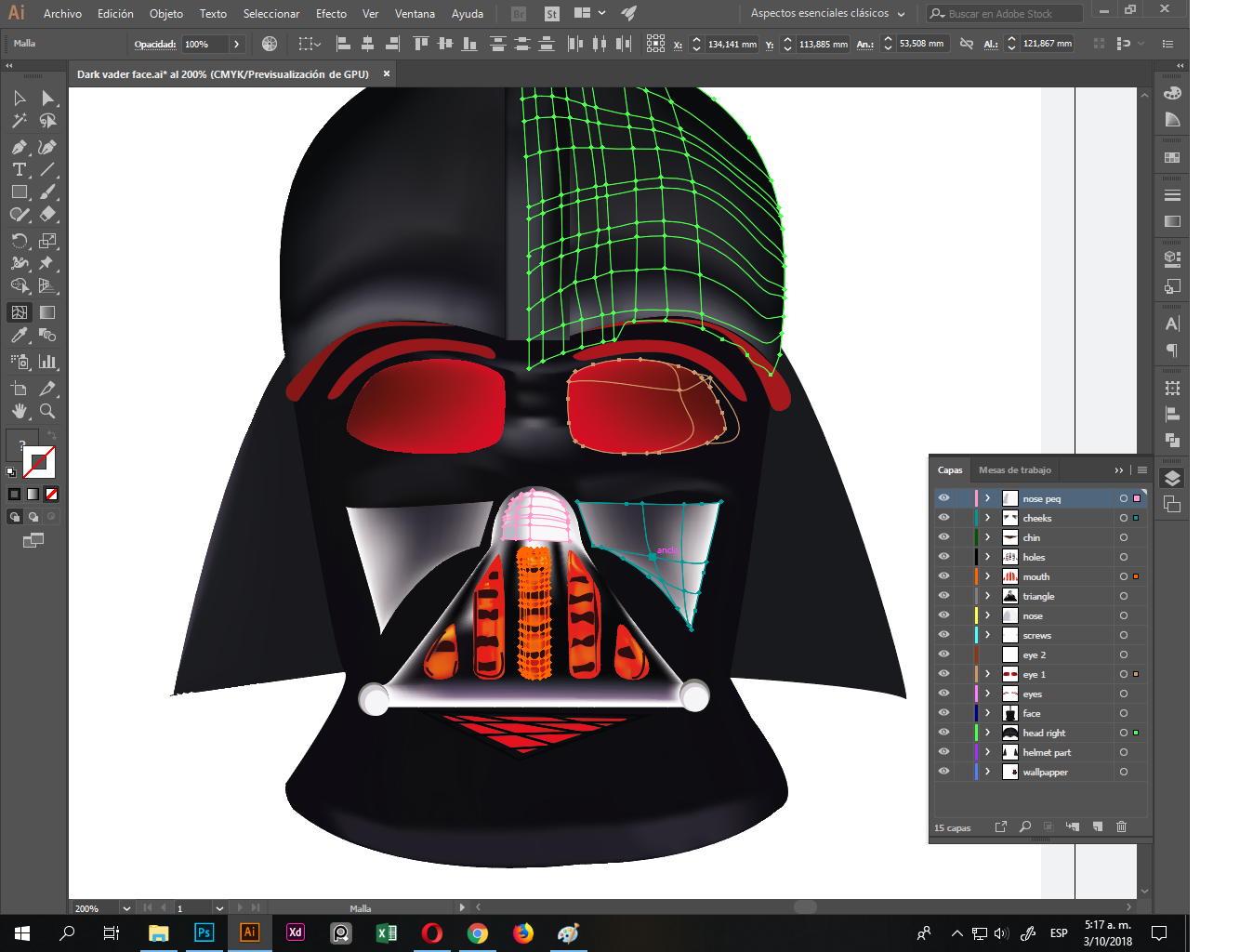
Task: Select the Type tool
Action: pyautogui.click(x=20, y=169)
